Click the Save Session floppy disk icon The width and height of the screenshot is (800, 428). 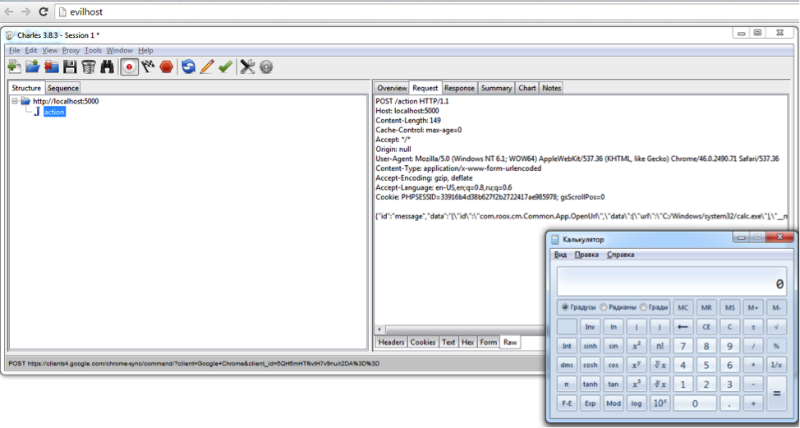click(x=70, y=66)
